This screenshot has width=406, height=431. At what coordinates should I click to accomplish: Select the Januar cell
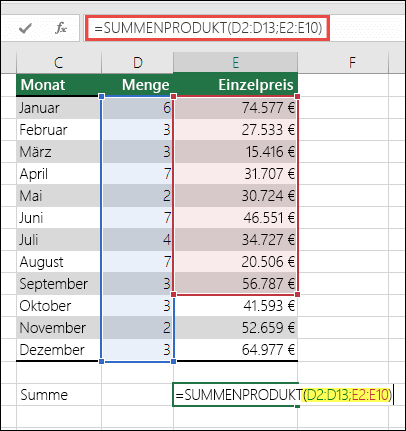(x=59, y=108)
